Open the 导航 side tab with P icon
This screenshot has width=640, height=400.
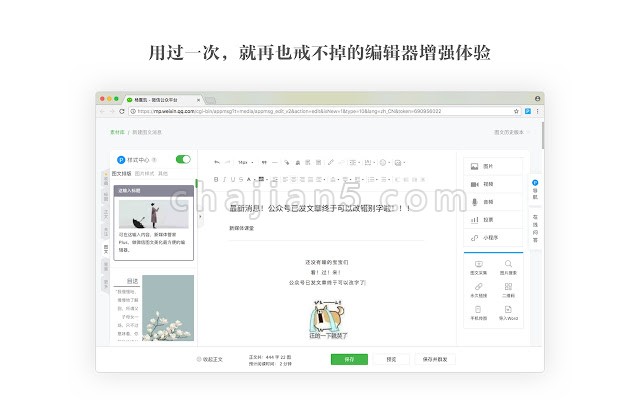tap(535, 189)
